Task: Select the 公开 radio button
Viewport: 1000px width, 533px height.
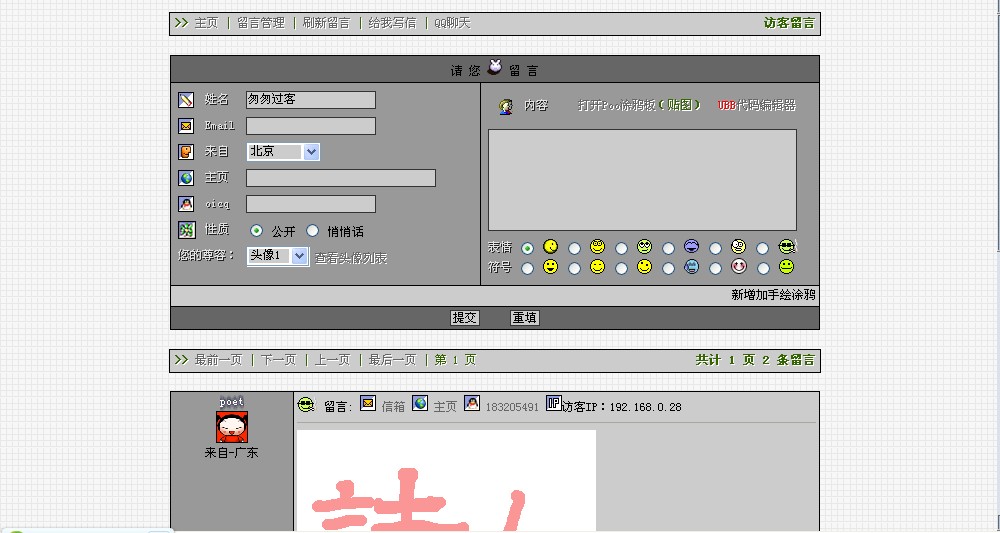Action: click(x=256, y=231)
